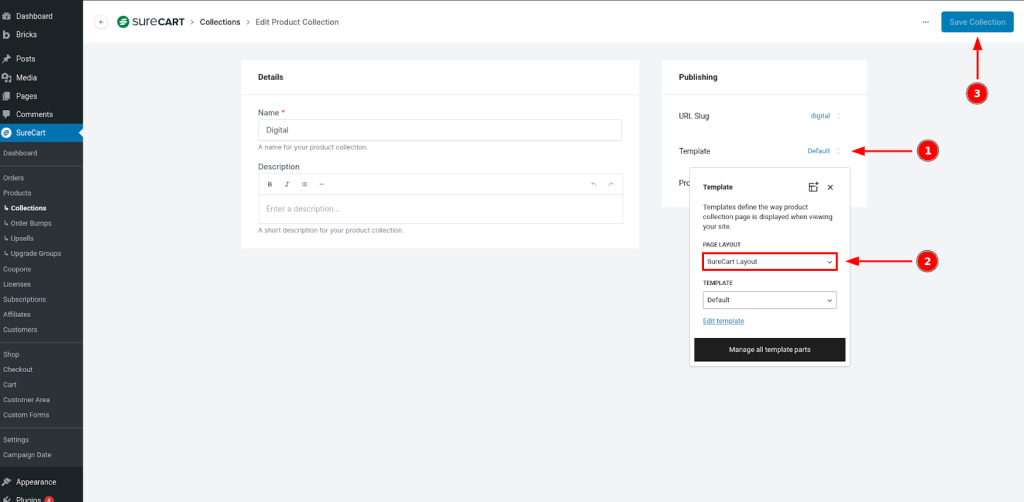This screenshot has width=1024, height=502.
Task: Open the Page Layout dropdown
Action: (x=769, y=261)
